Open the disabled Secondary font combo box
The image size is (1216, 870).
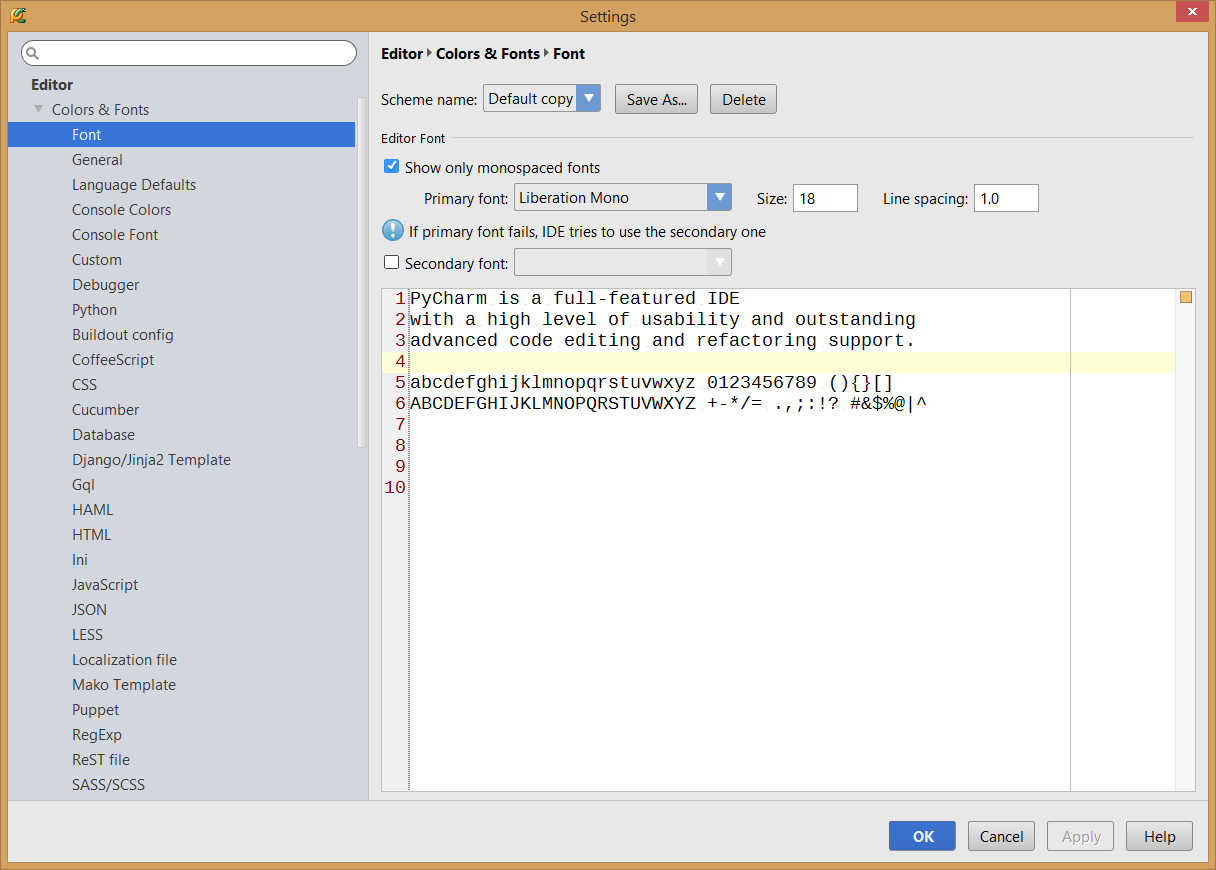click(623, 263)
